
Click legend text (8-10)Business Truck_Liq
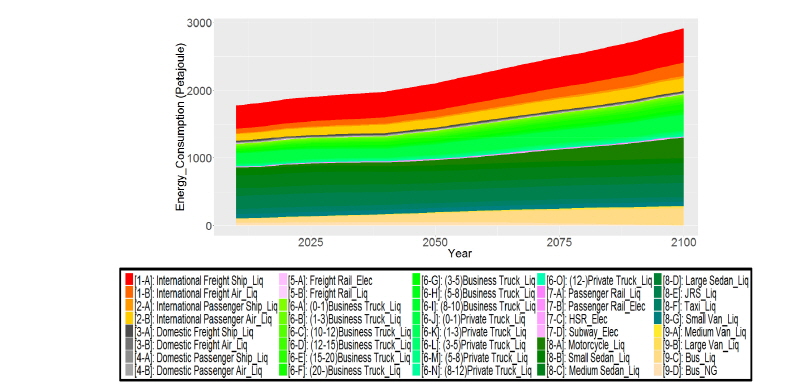pos(489,306)
